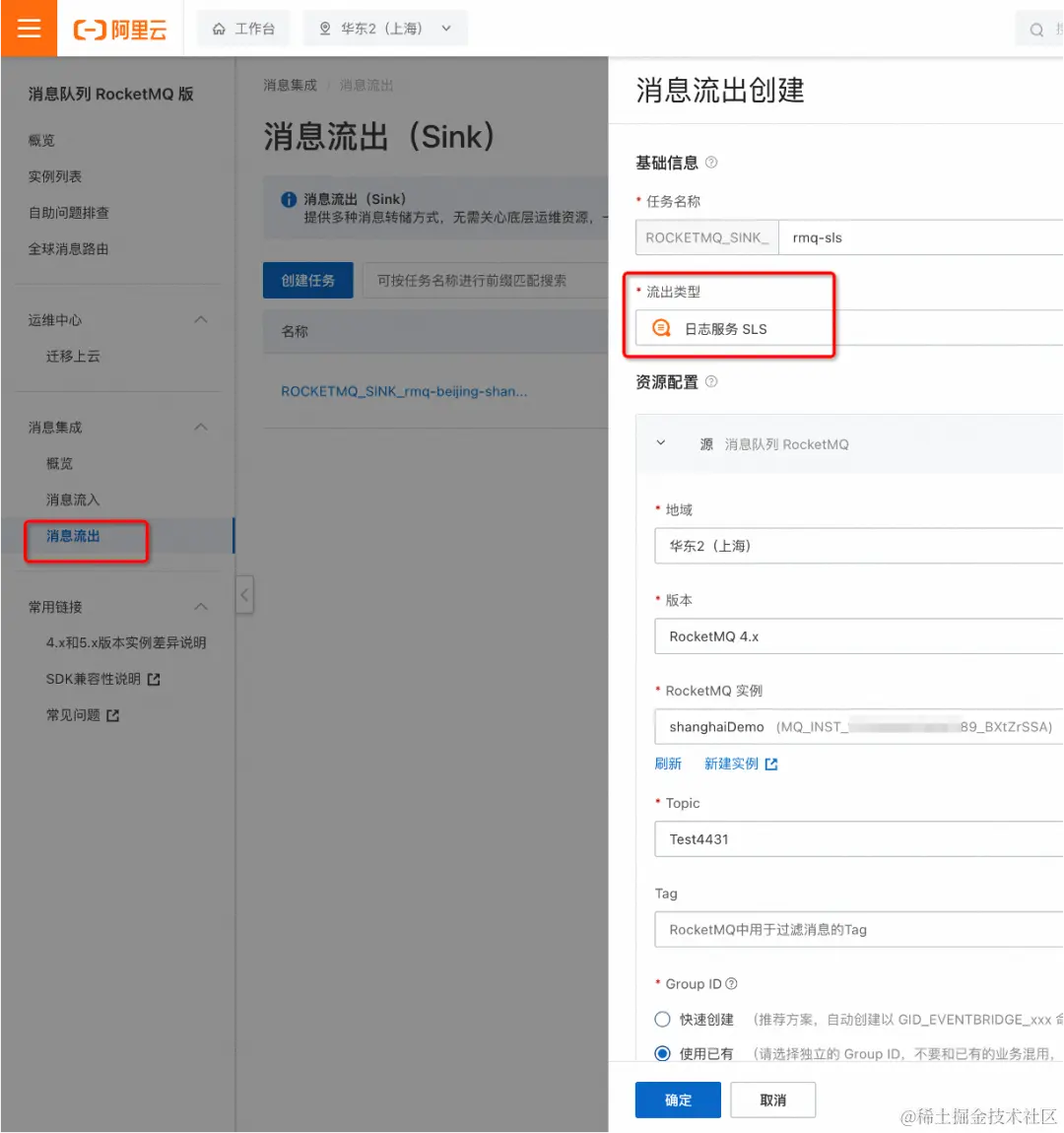Select the 快速创建 Group ID option
1064x1133 pixels.
point(661,1019)
